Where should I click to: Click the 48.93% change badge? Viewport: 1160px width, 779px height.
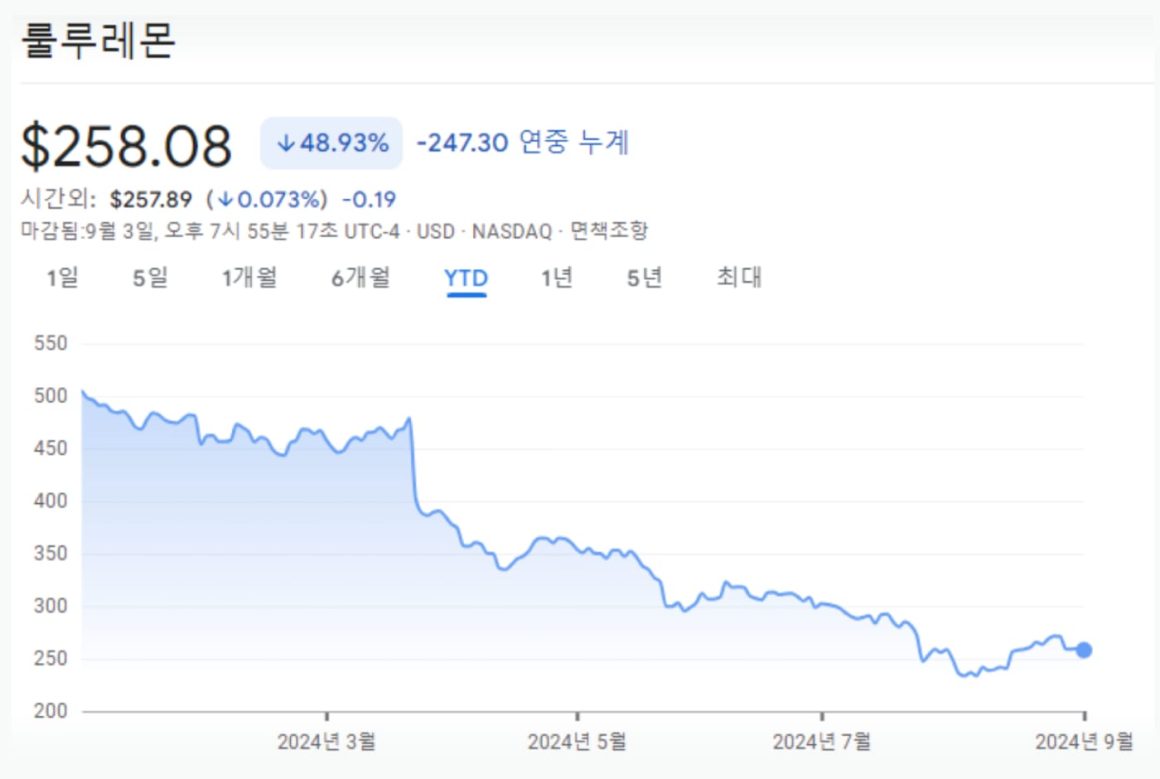tap(331, 143)
